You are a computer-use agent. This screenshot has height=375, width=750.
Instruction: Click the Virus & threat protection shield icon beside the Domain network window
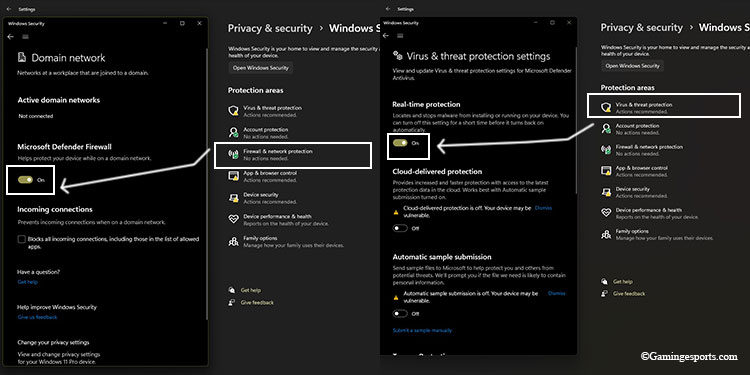233,111
